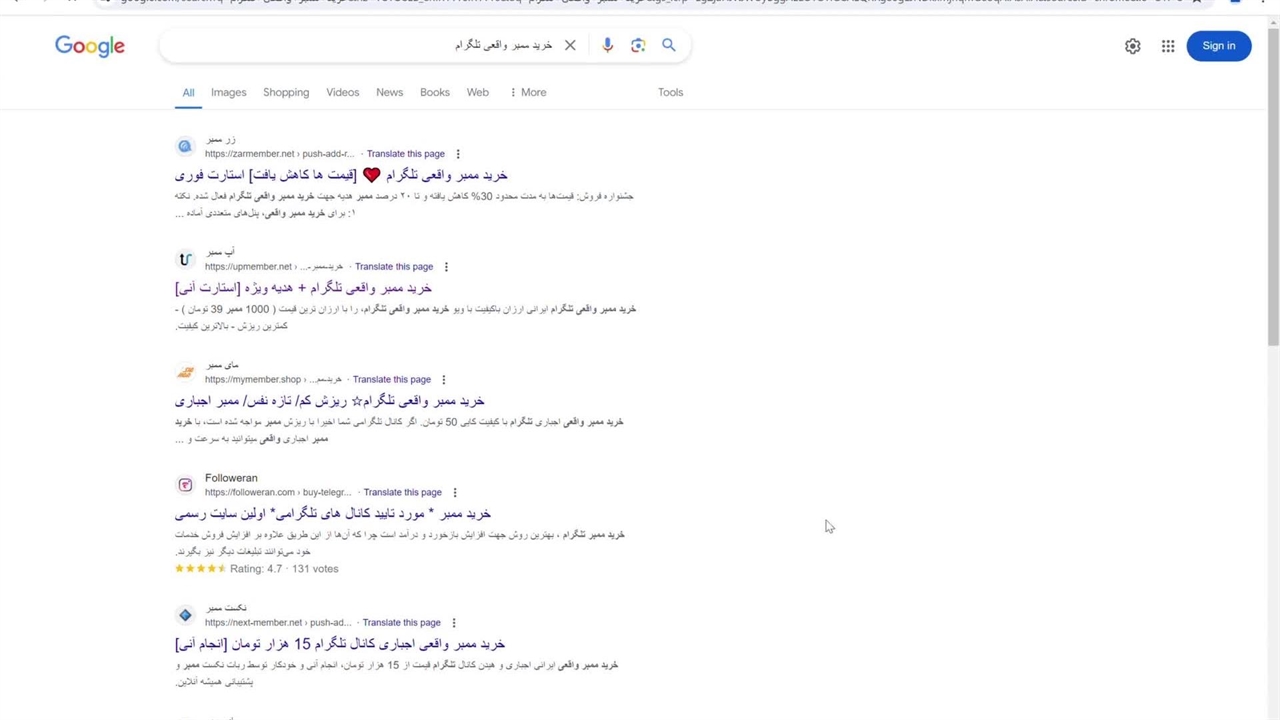Click the Google logo
The height and width of the screenshot is (720, 1280).
tap(90, 46)
